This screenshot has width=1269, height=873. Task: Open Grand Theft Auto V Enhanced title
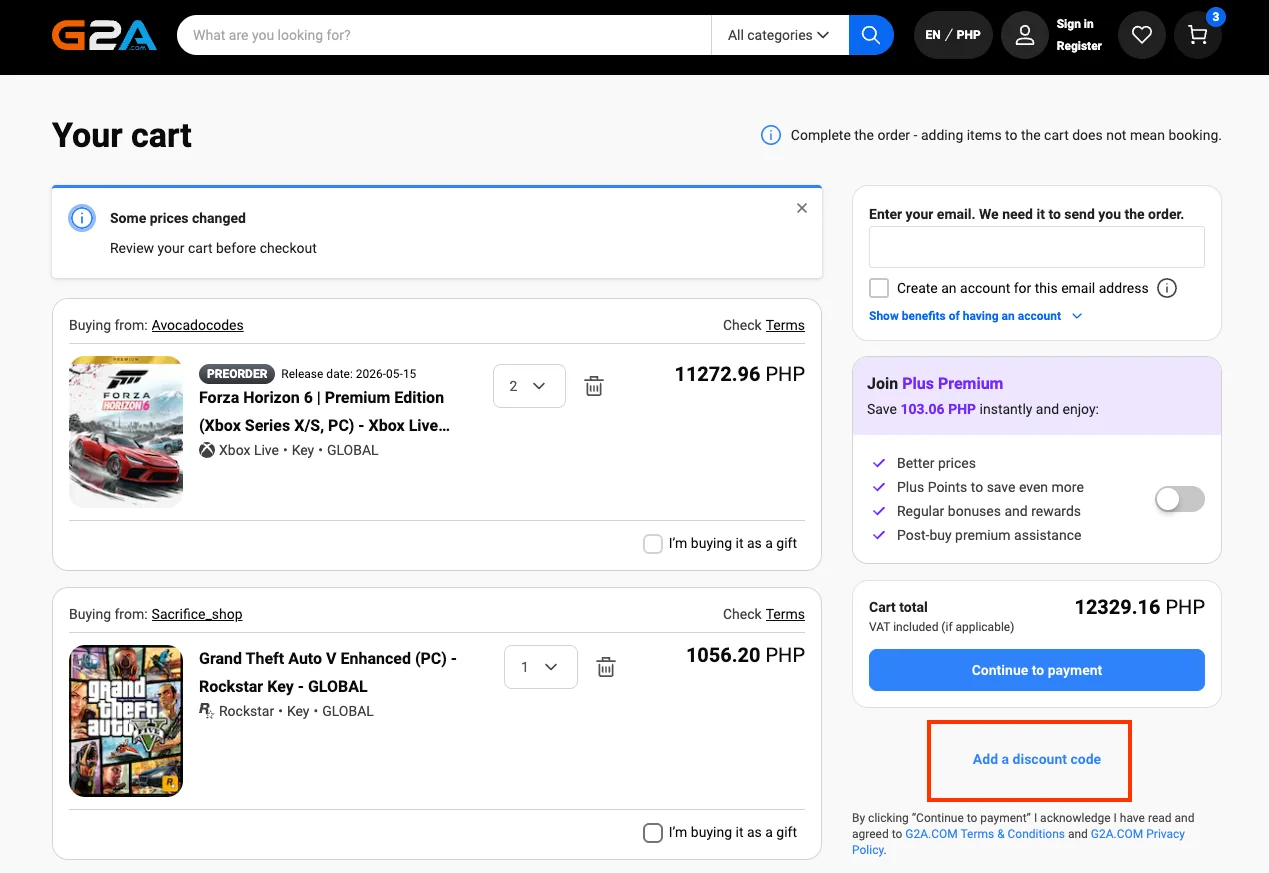point(328,672)
